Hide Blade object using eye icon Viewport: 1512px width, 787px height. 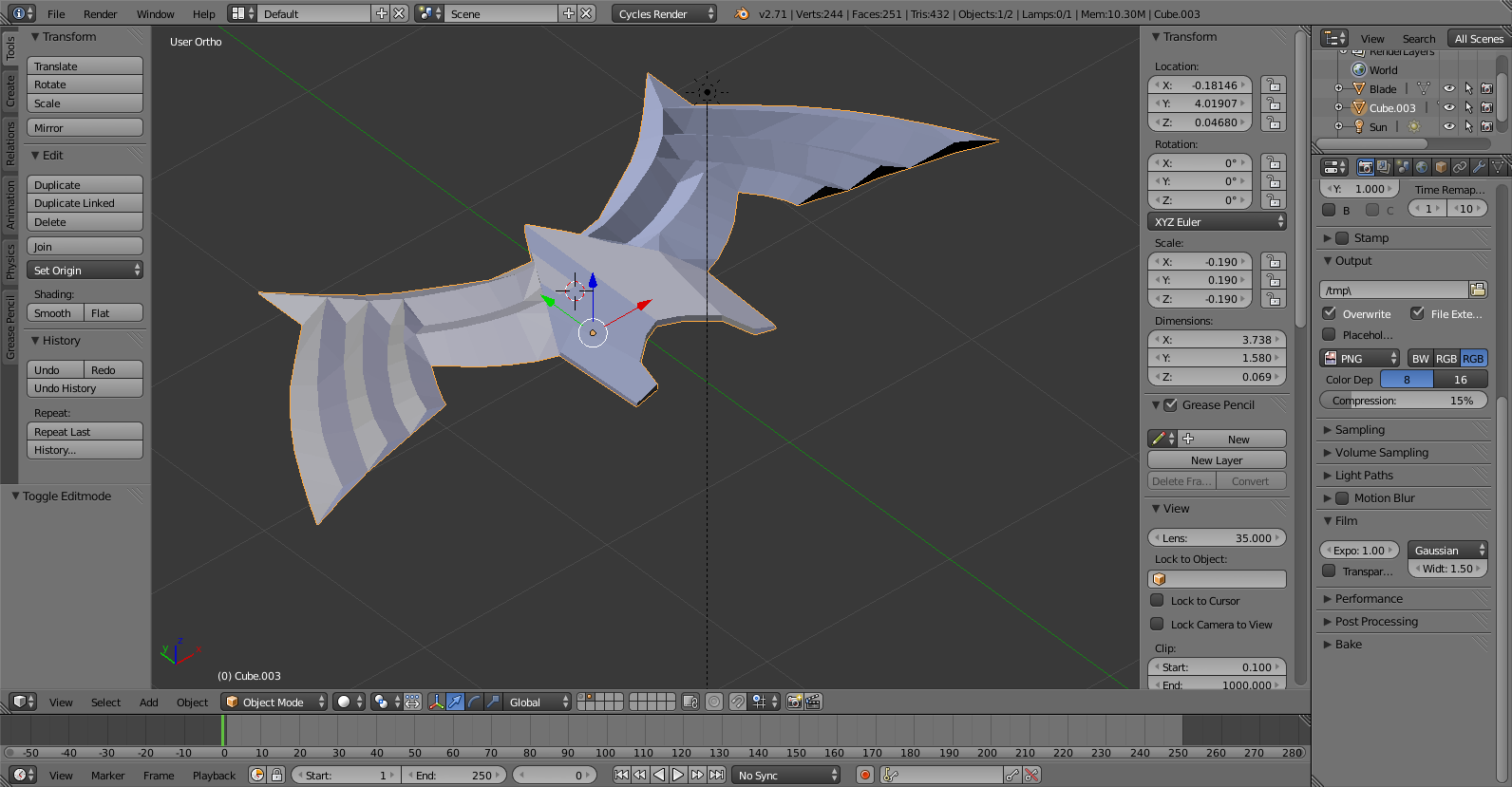(x=1449, y=88)
